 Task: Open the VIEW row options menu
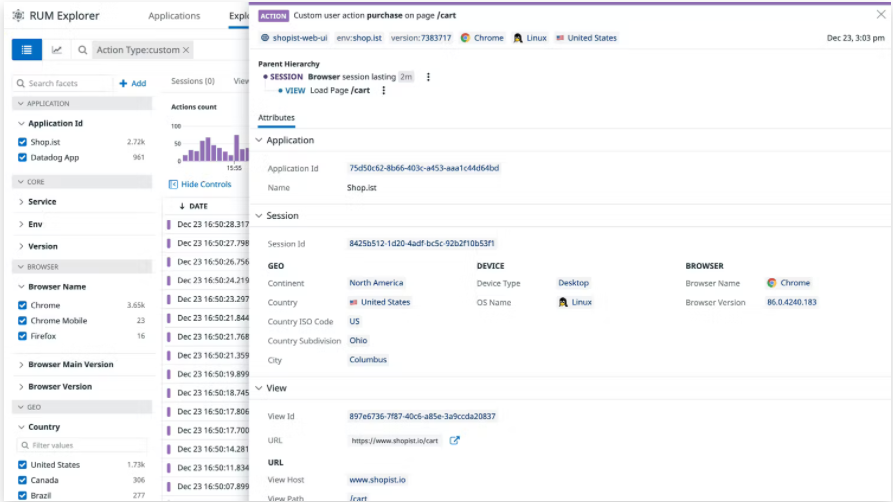point(384,91)
